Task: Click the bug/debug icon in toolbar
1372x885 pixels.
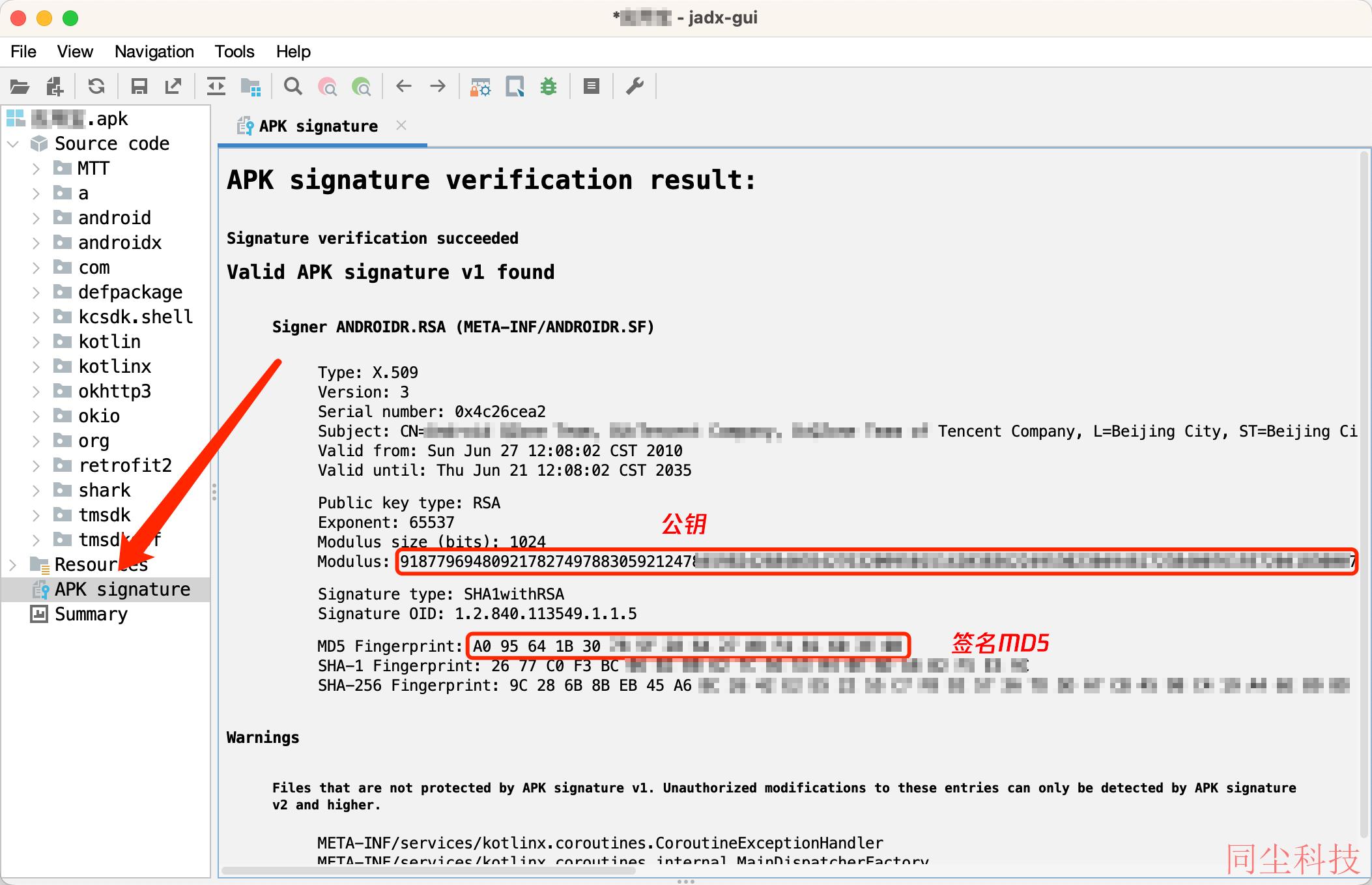Action: [x=549, y=87]
